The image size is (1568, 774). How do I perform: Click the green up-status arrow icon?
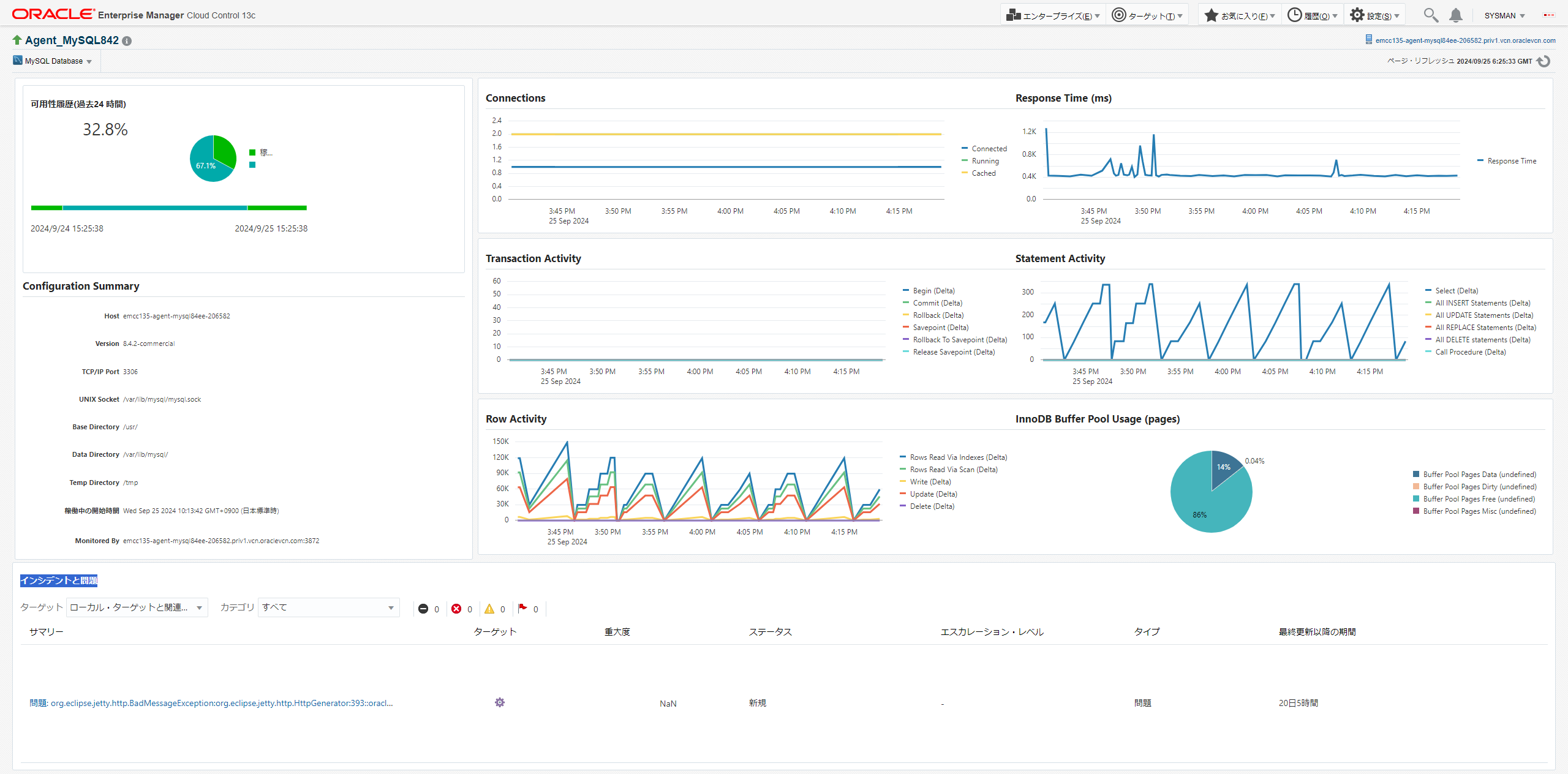(x=17, y=40)
